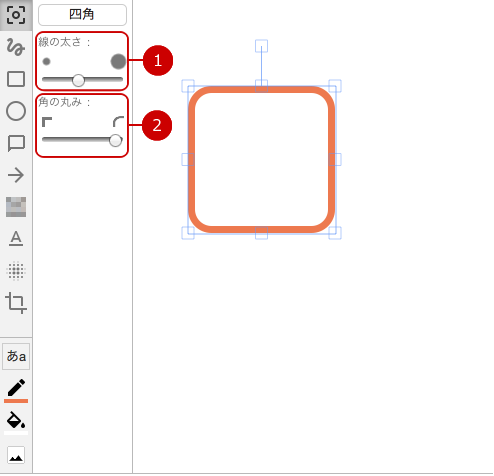The width and height of the screenshot is (494, 476).
Task: Select the dotted blur tool
Action: point(16,271)
